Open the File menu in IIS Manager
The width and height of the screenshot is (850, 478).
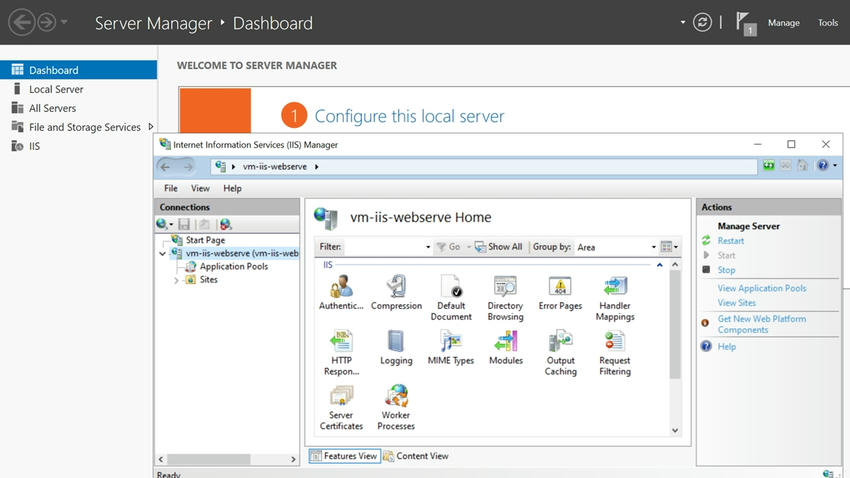click(x=171, y=189)
